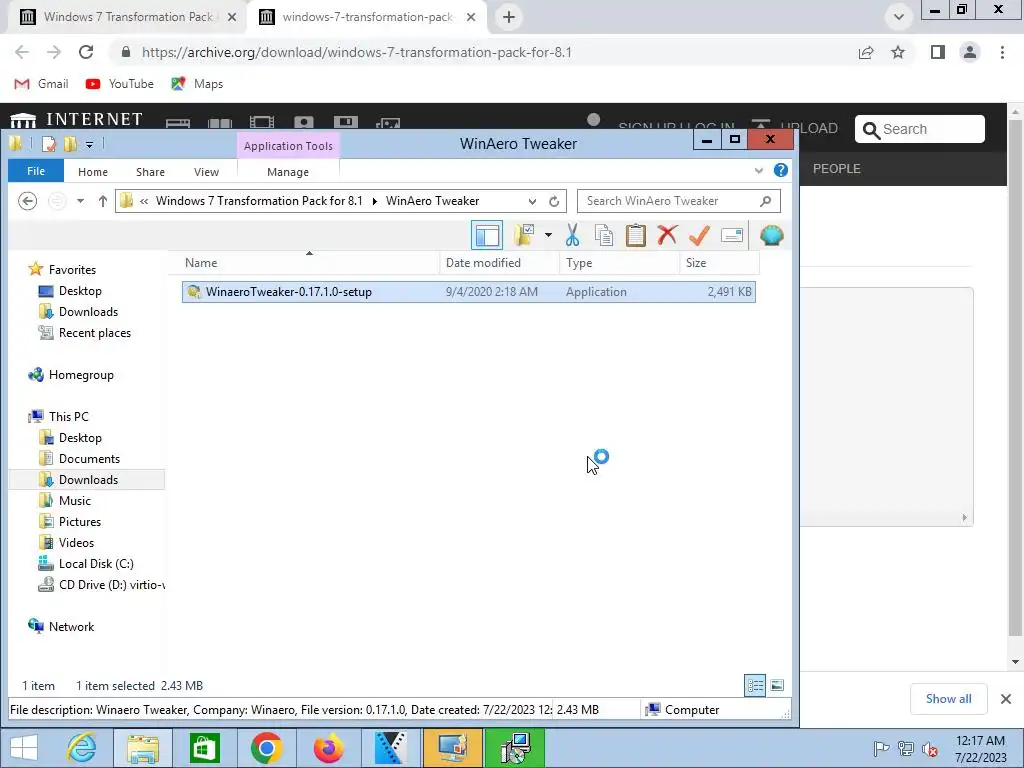
Task: Open the YouTube bookmark
Action: coord(120,84)
